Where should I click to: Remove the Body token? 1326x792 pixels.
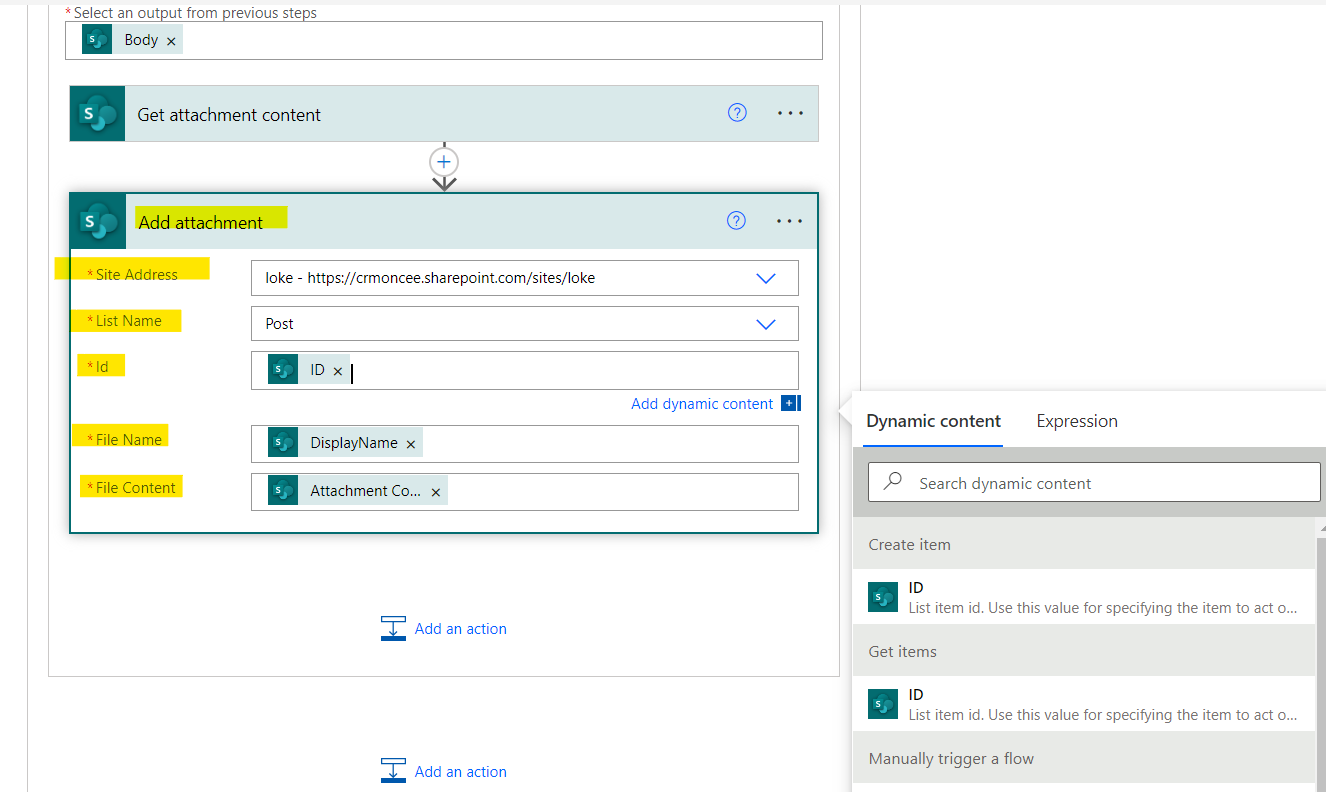pos(171,41)
